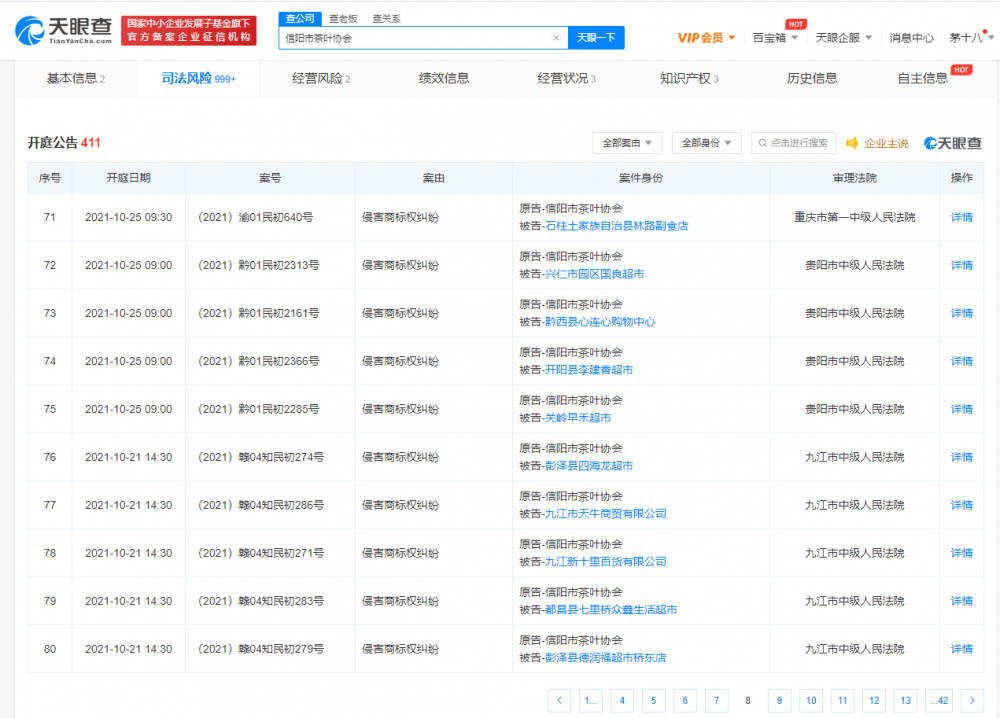Expand the 天眼企服 menu

click(x=844, y=38)
